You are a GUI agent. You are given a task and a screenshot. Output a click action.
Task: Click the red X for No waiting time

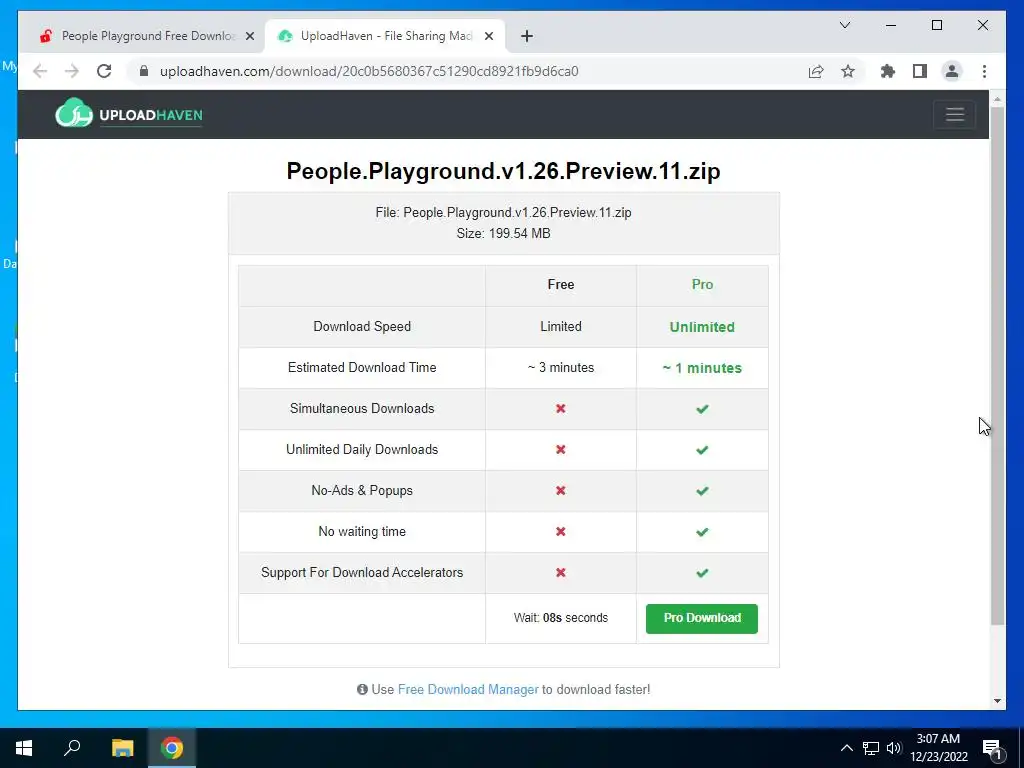560,532
